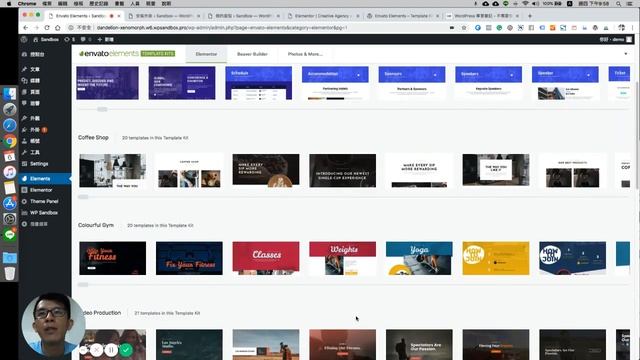Select the Elements sidebar menu item
This screenshot has height=360, width=640.
pos(44,179)
